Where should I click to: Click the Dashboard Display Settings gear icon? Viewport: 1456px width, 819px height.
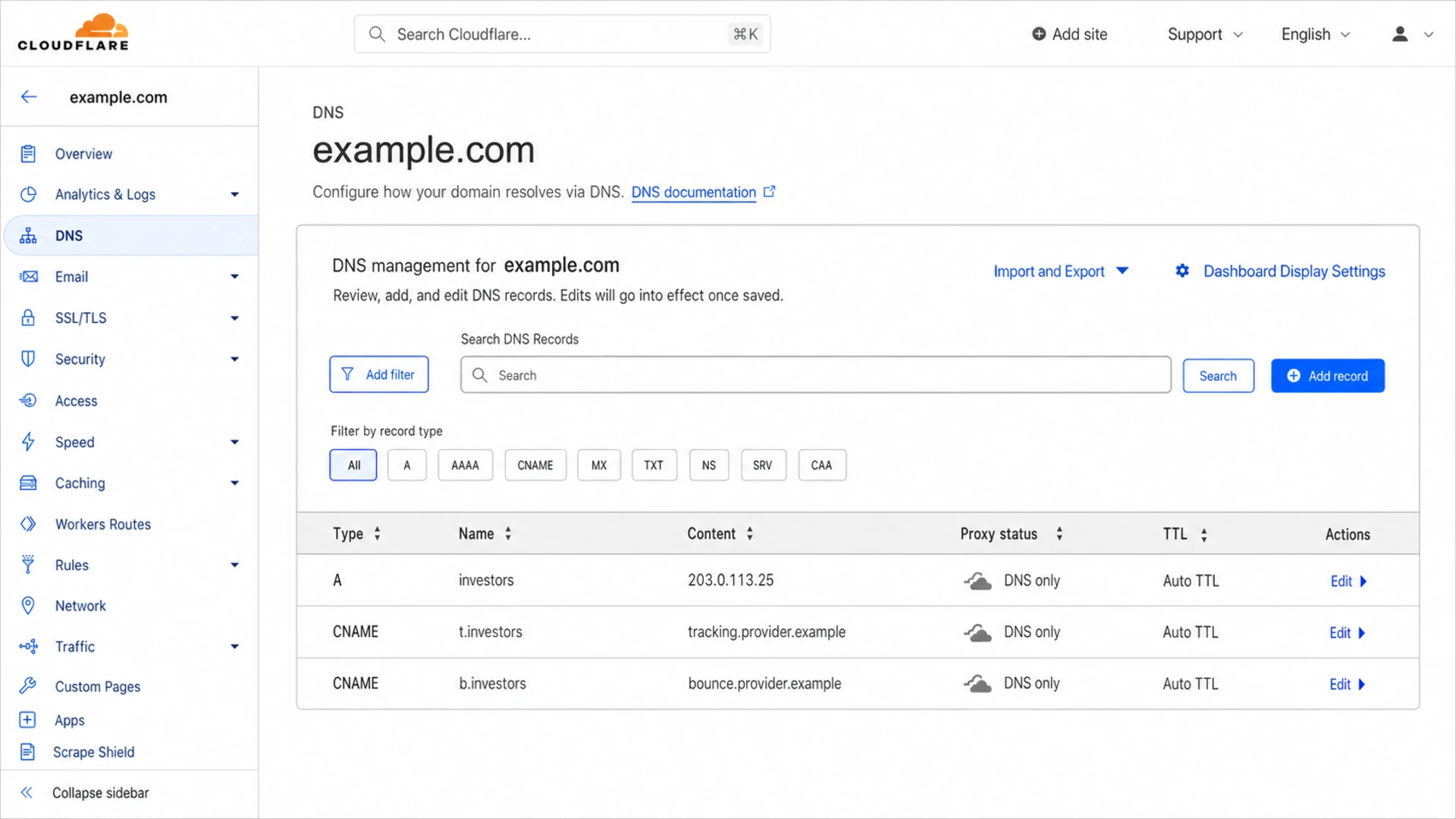pos(1182,271)
